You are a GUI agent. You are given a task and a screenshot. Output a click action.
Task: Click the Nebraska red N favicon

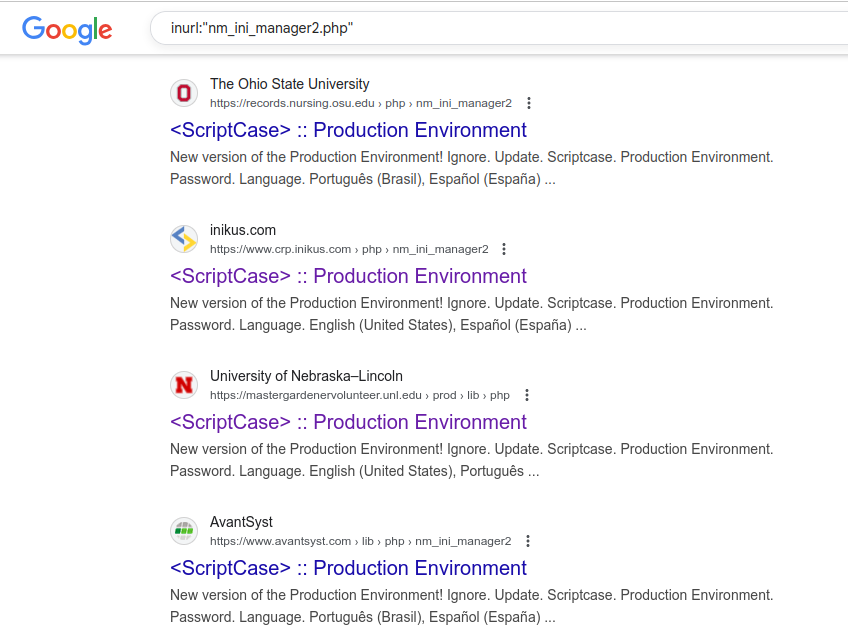(184, 385)
